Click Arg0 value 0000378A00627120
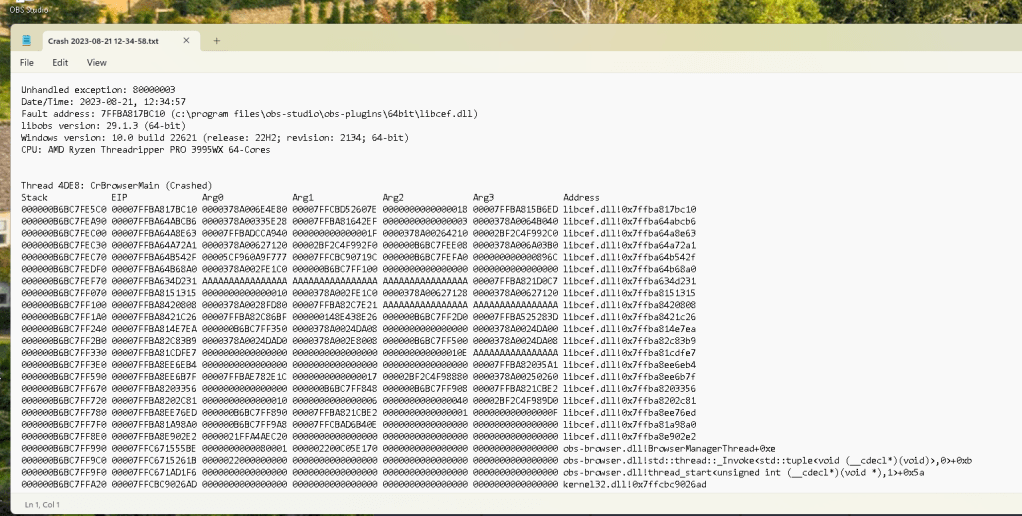Screen dimensions: 1022x516 click(x=244, y=246)
